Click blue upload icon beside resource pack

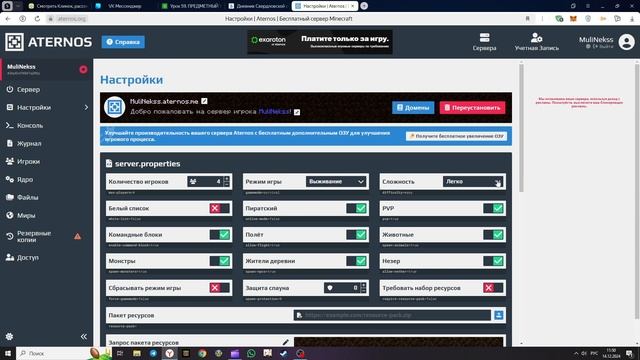(498, 315)
